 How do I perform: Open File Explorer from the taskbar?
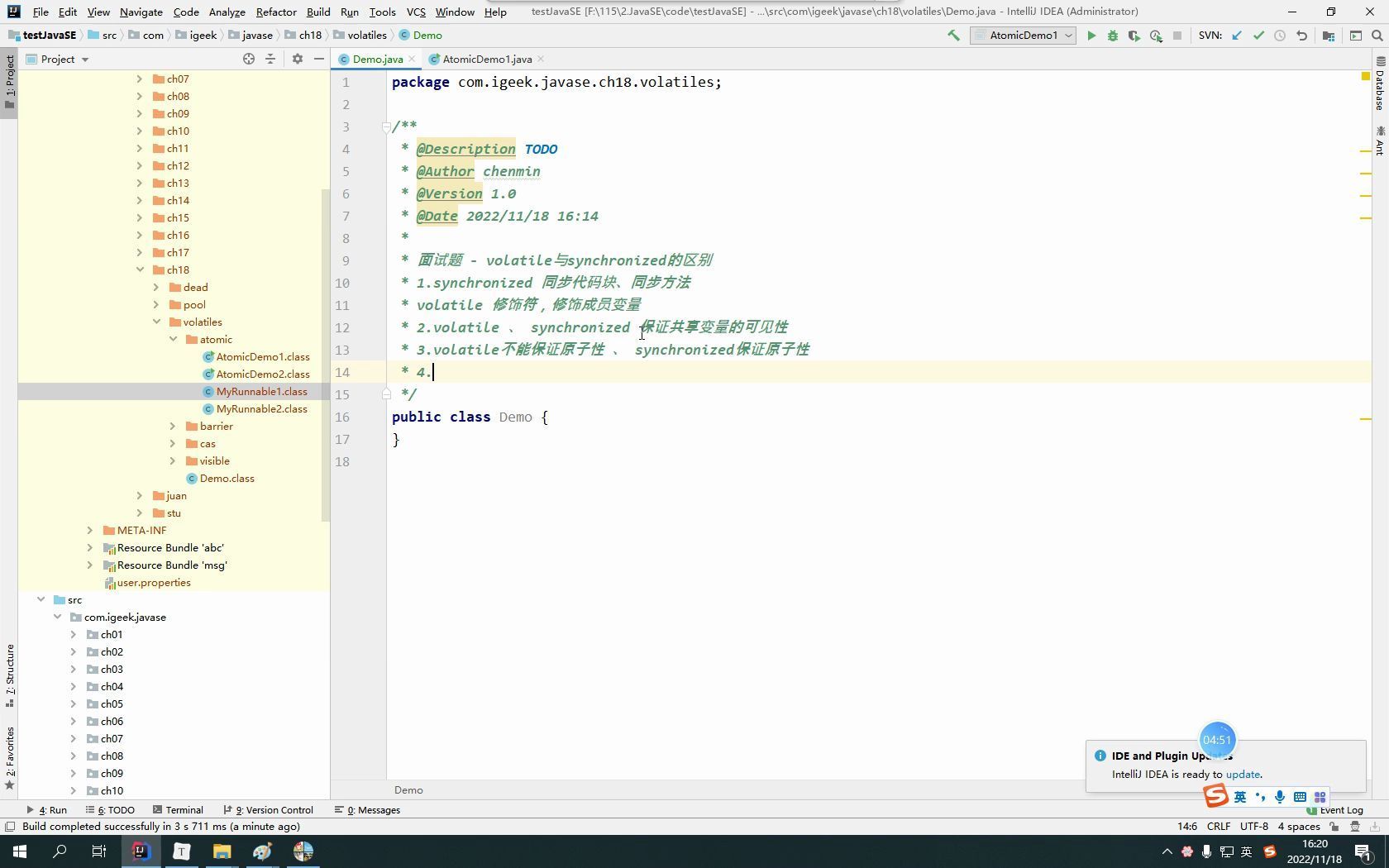coord(222,851)
